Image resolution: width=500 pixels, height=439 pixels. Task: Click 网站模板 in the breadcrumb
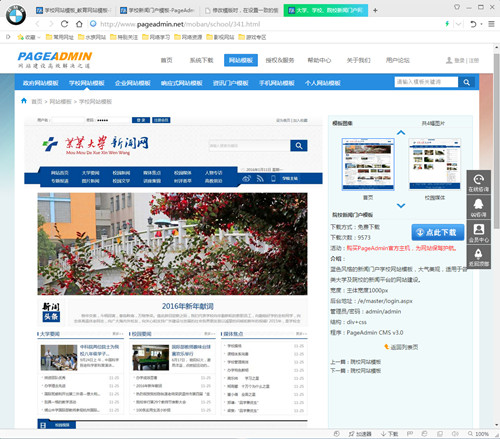coord(60,102)
